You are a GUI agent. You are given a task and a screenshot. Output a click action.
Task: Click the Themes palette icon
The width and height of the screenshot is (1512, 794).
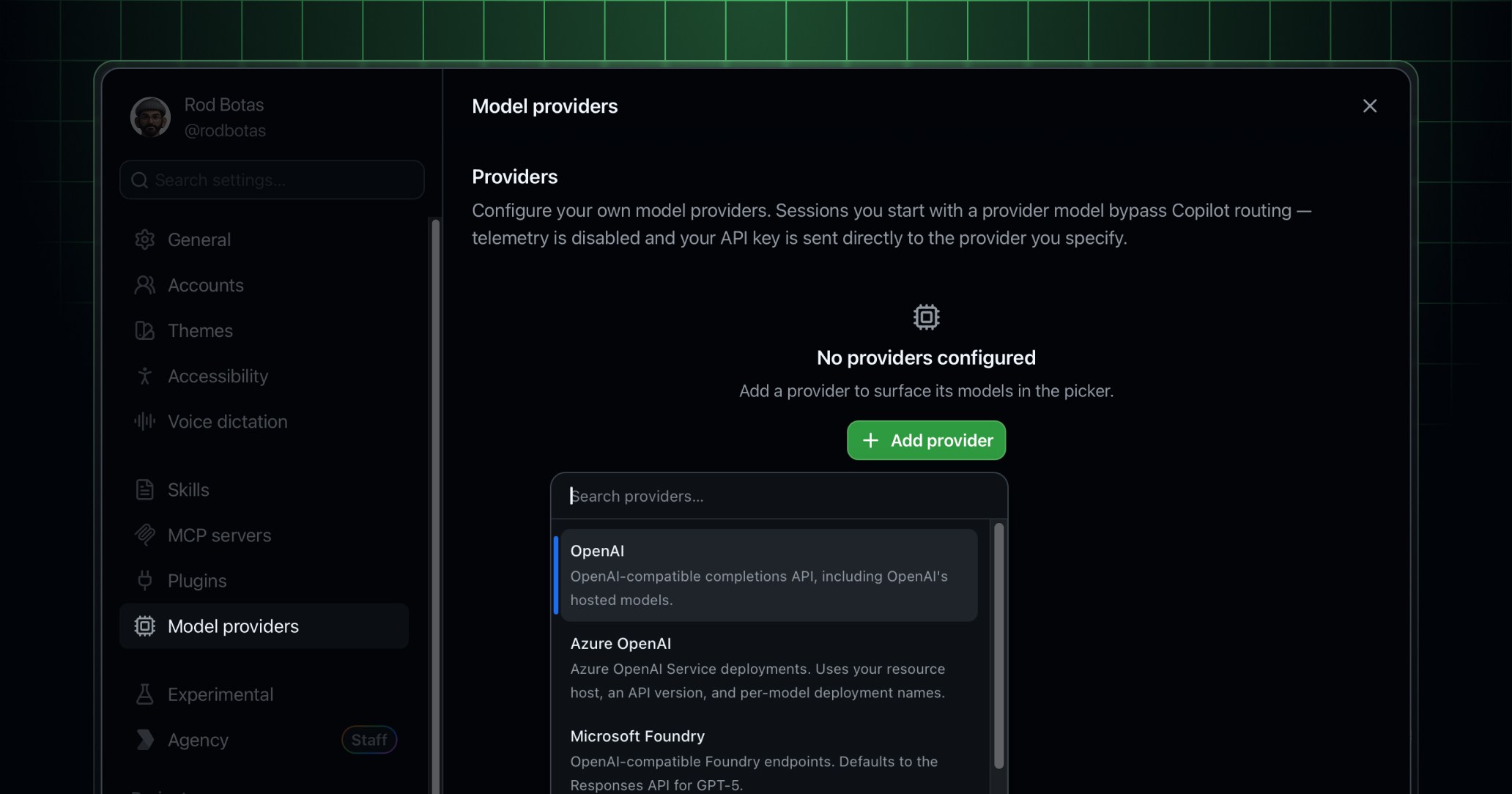(145, 330)
